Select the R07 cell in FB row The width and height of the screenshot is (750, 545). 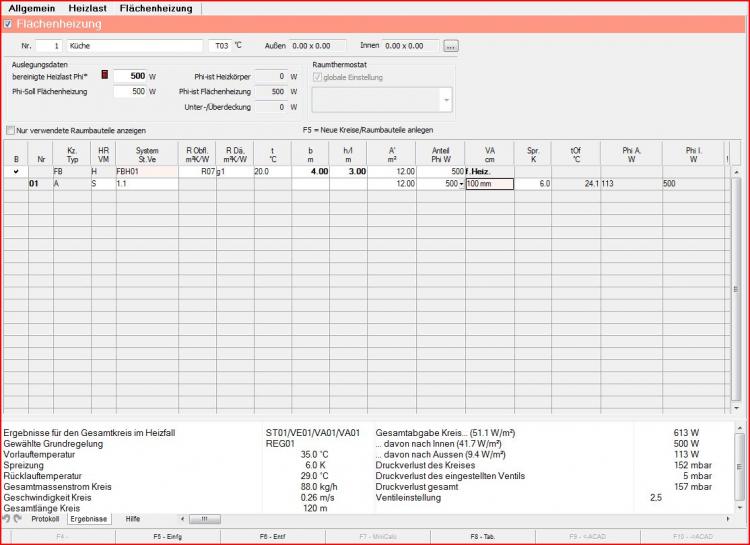point(197,171)
